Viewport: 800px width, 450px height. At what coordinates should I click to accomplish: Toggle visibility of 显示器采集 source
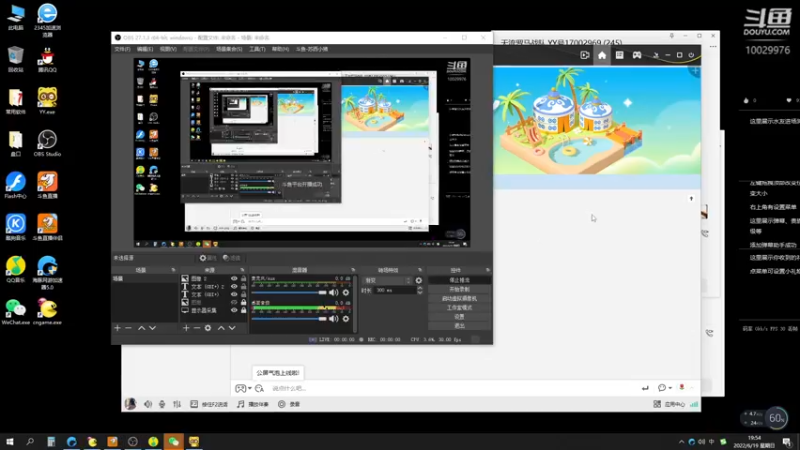point(234,310)
